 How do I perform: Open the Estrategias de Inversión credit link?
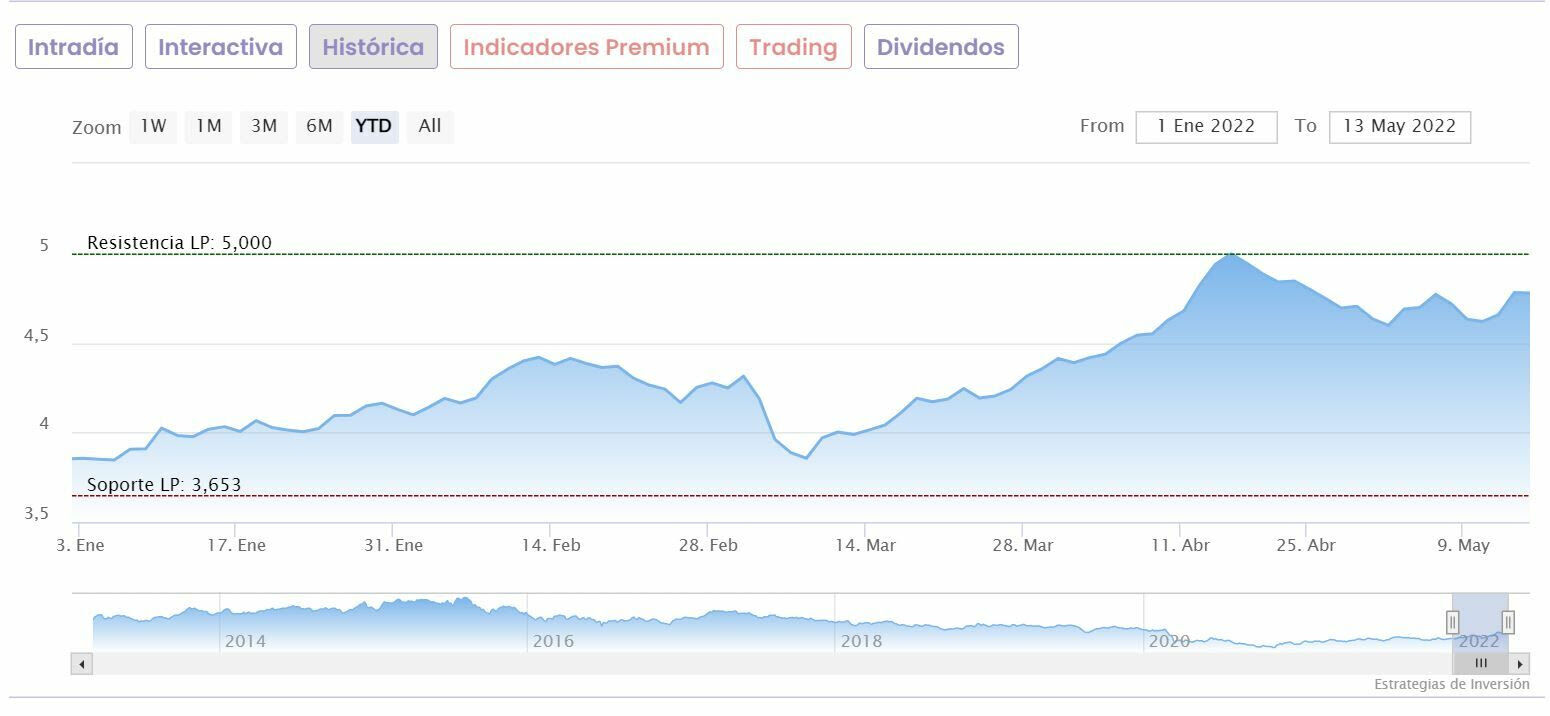(1451, 685)
